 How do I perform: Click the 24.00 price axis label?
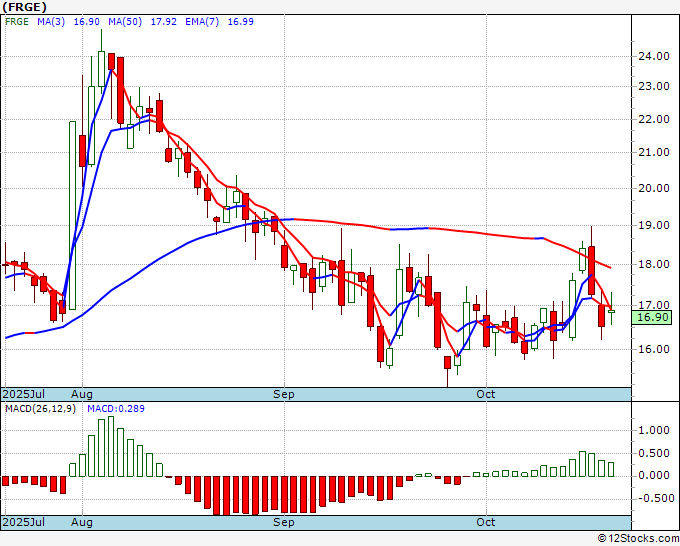[x=654, y=56]
